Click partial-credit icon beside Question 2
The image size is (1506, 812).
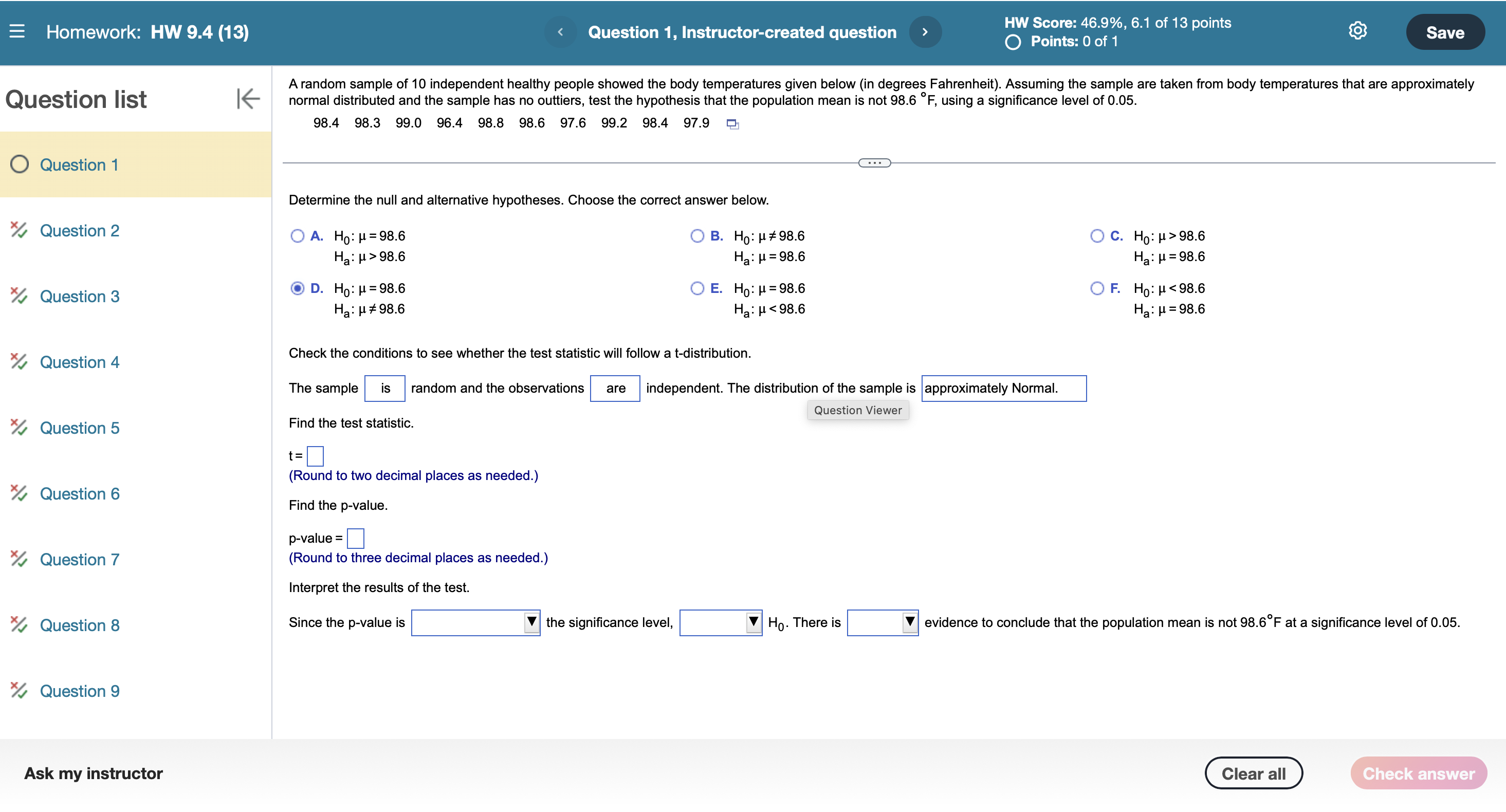coord(19,230)
